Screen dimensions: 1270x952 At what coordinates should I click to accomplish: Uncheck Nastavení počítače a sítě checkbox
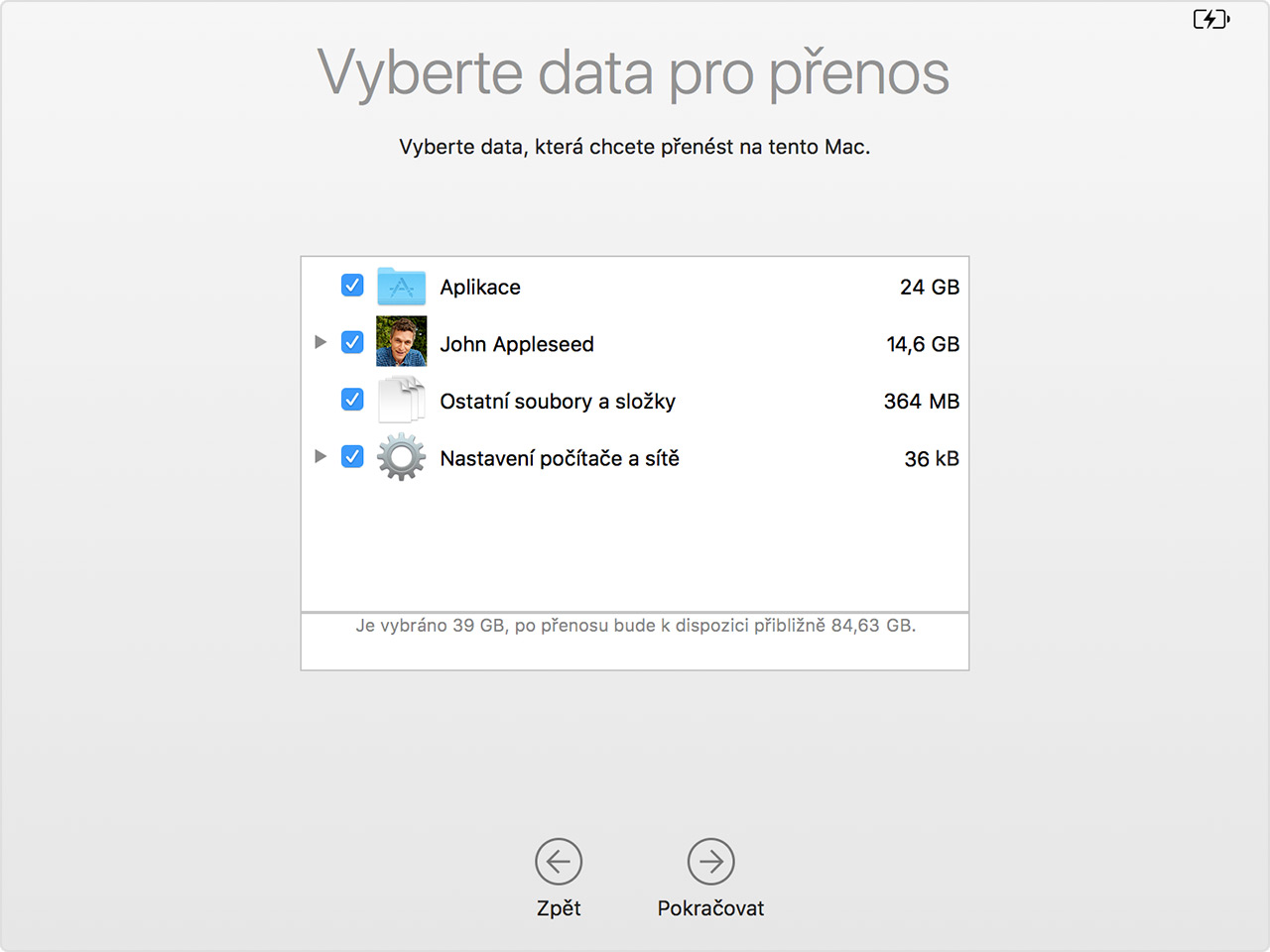[352, 456]
